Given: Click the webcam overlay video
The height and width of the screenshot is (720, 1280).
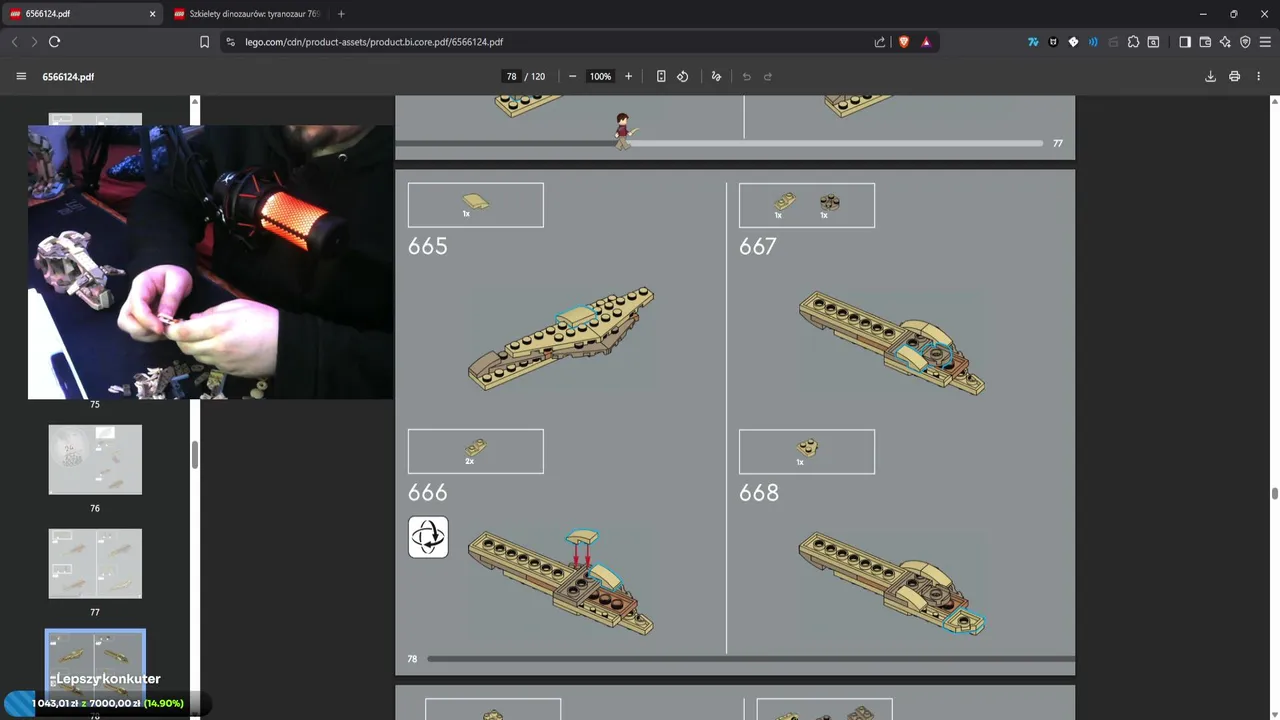Looking at the screenshot, I should pyautogui.click(x=210, y=262).
